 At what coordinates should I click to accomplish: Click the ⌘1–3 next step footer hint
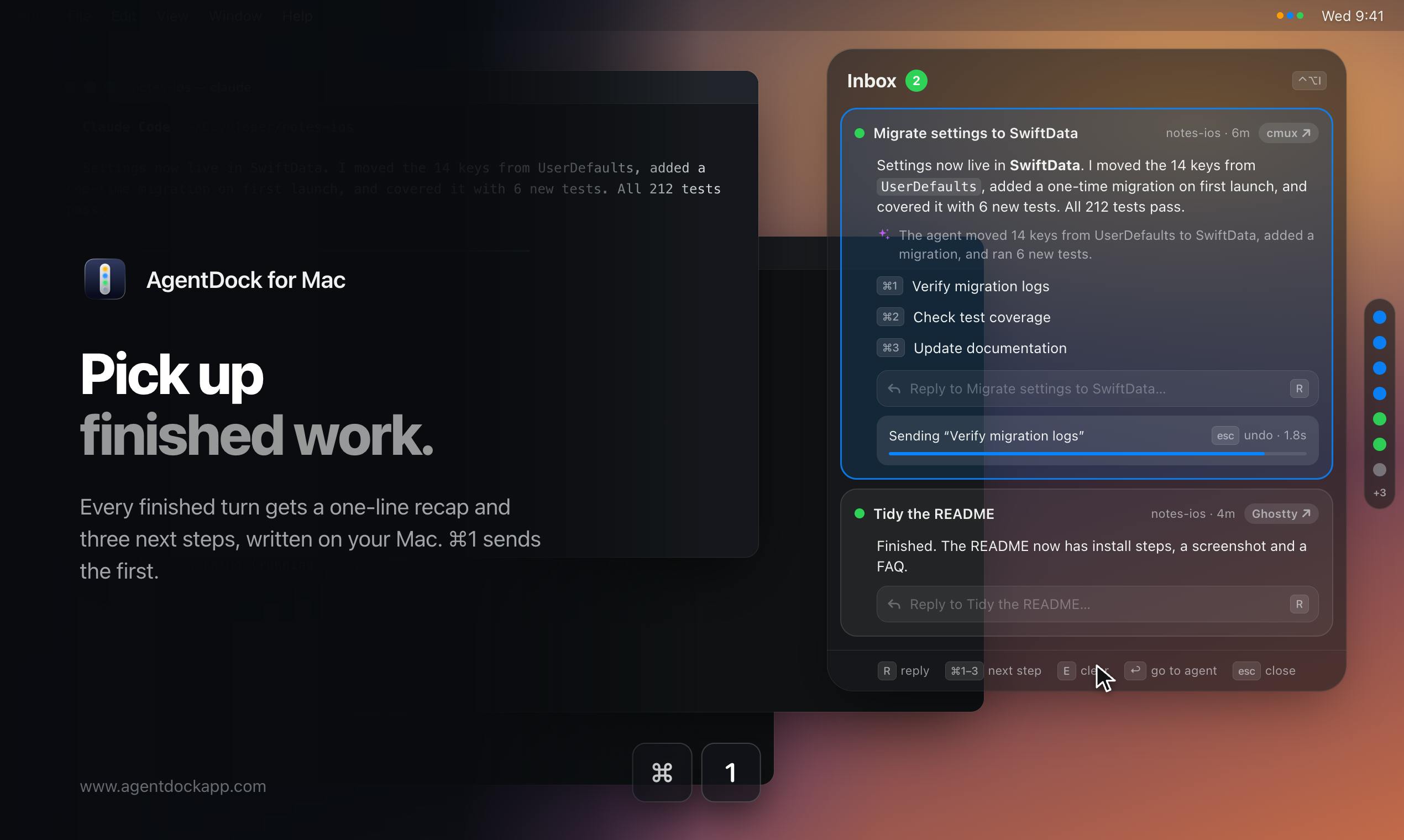tap(993, 671)
